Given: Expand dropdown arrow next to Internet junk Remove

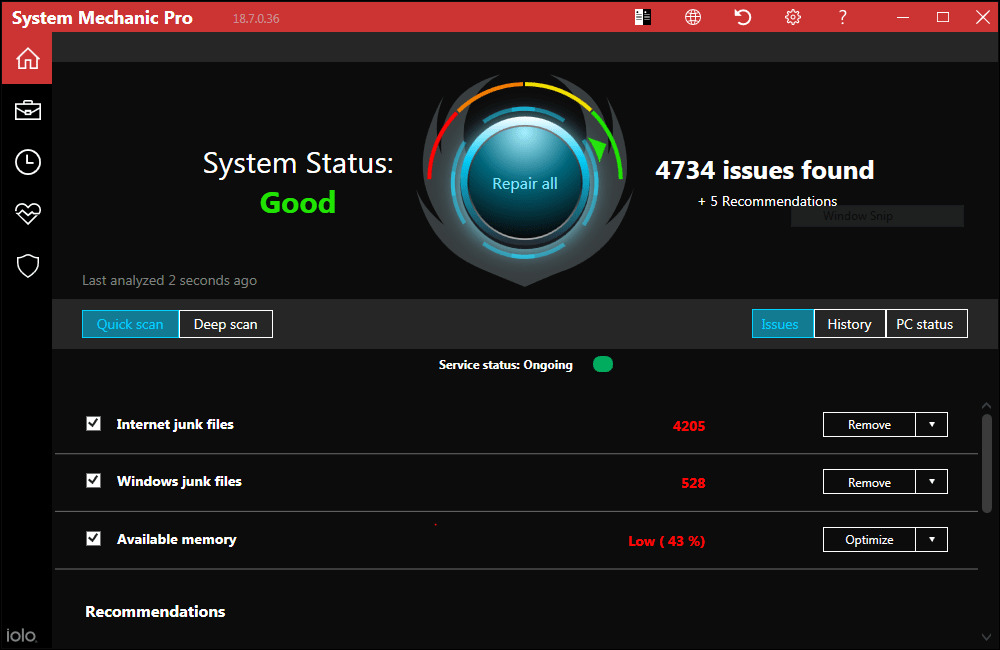Looking at the screenshot, I should [932, 425].
